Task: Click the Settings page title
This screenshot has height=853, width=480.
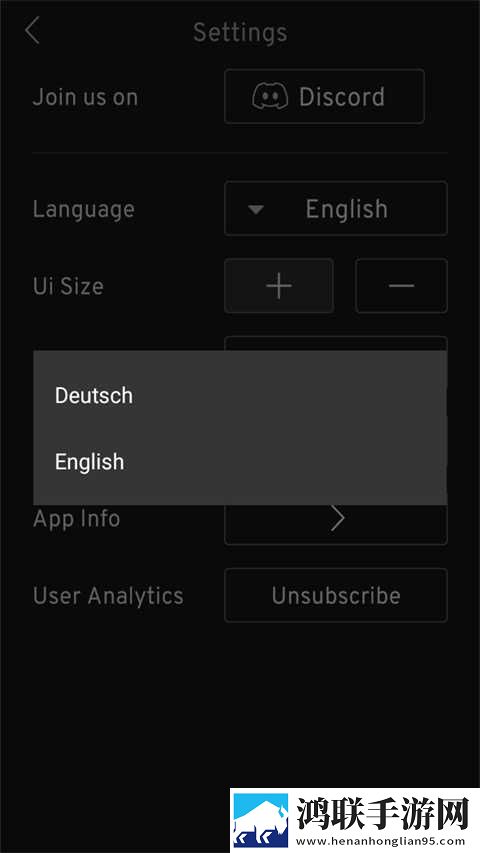Action: click(240, 33)
